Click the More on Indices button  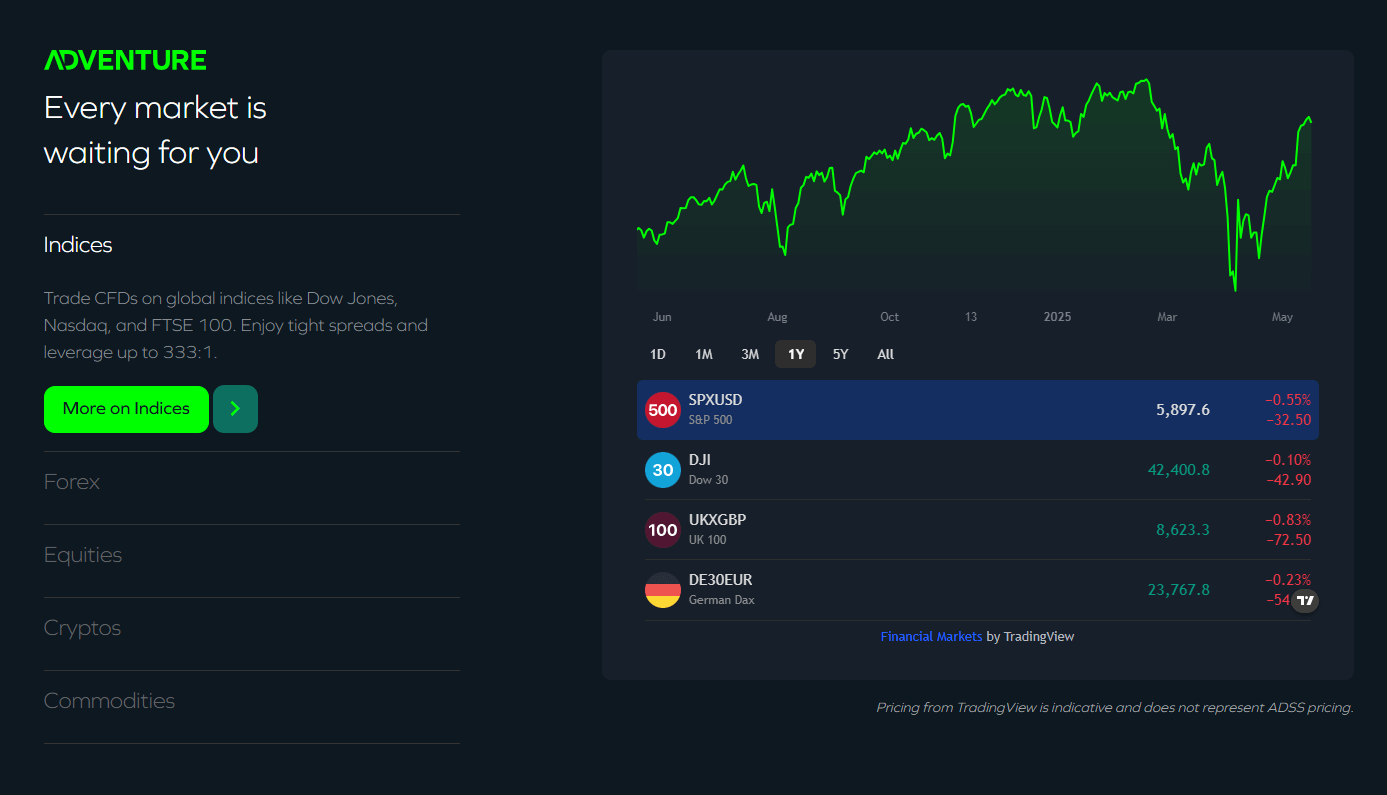pos(126,409)
